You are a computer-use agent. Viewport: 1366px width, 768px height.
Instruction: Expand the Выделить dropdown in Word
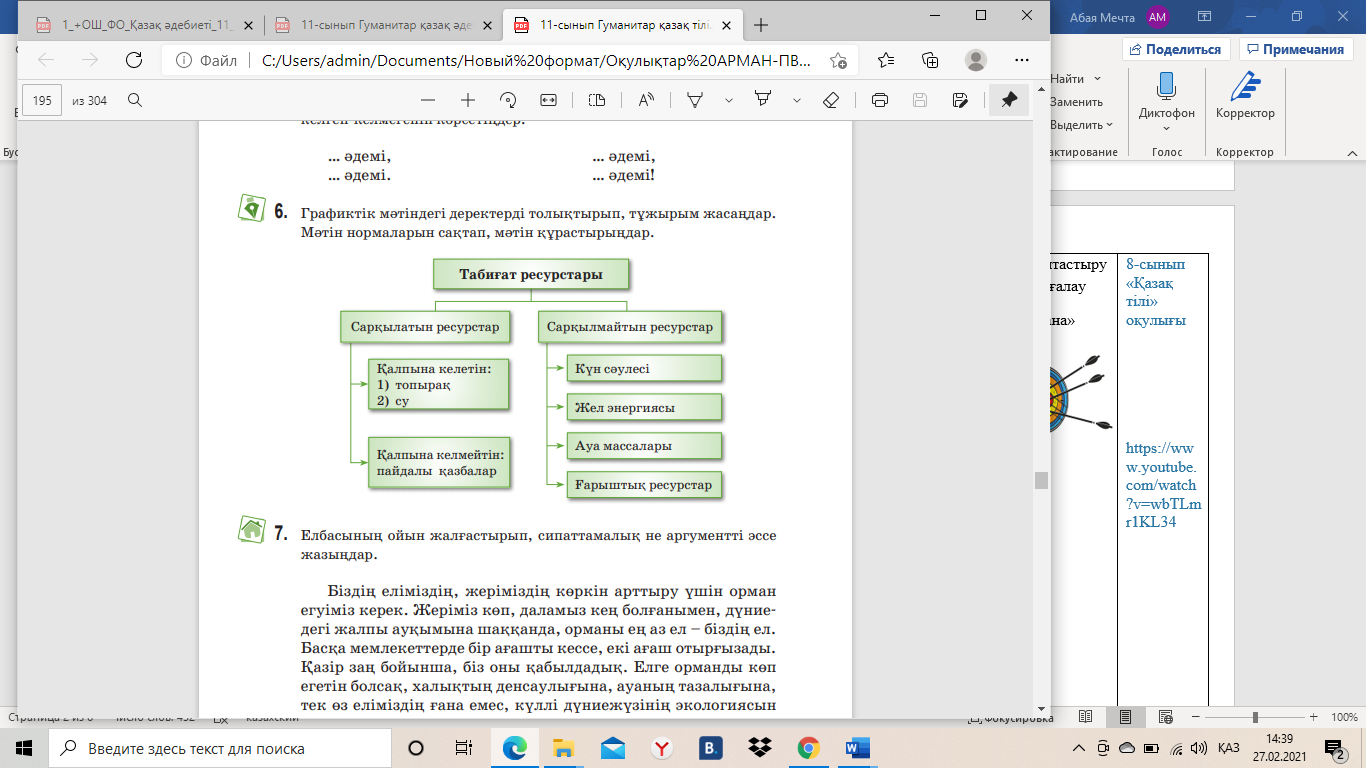1110,125
